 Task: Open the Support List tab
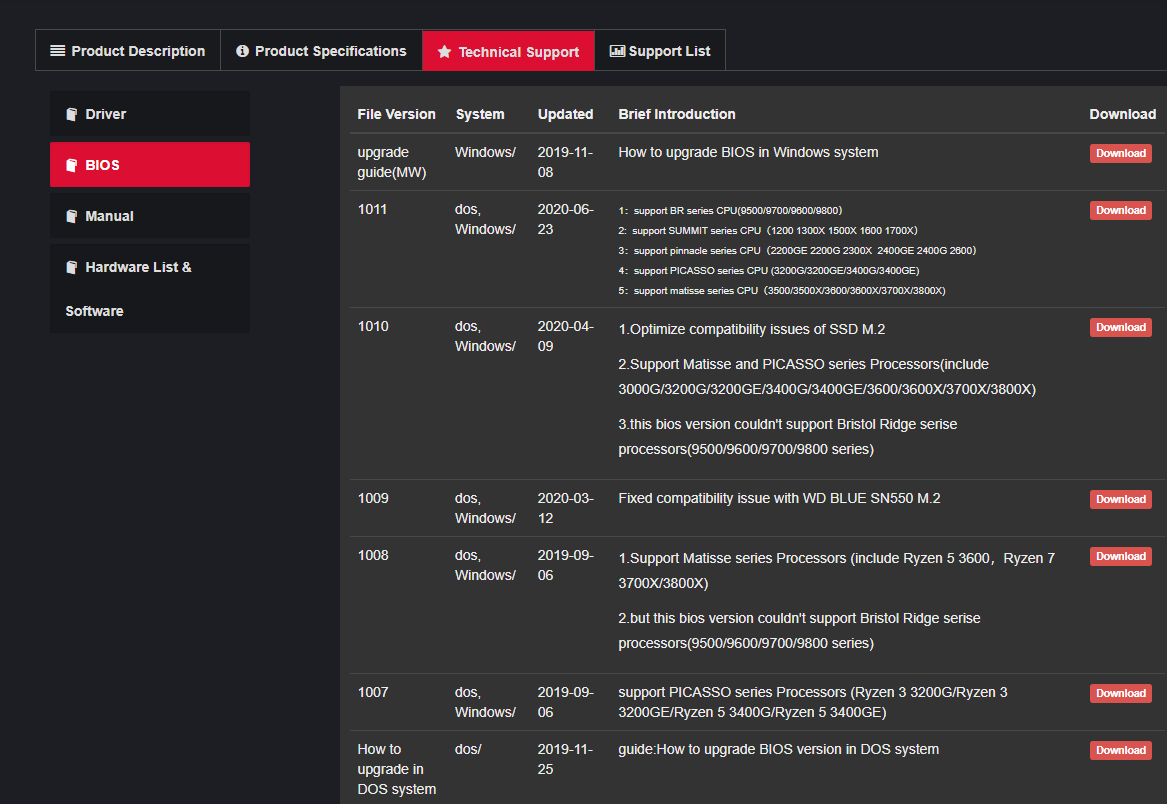click(x=660, y=51)
